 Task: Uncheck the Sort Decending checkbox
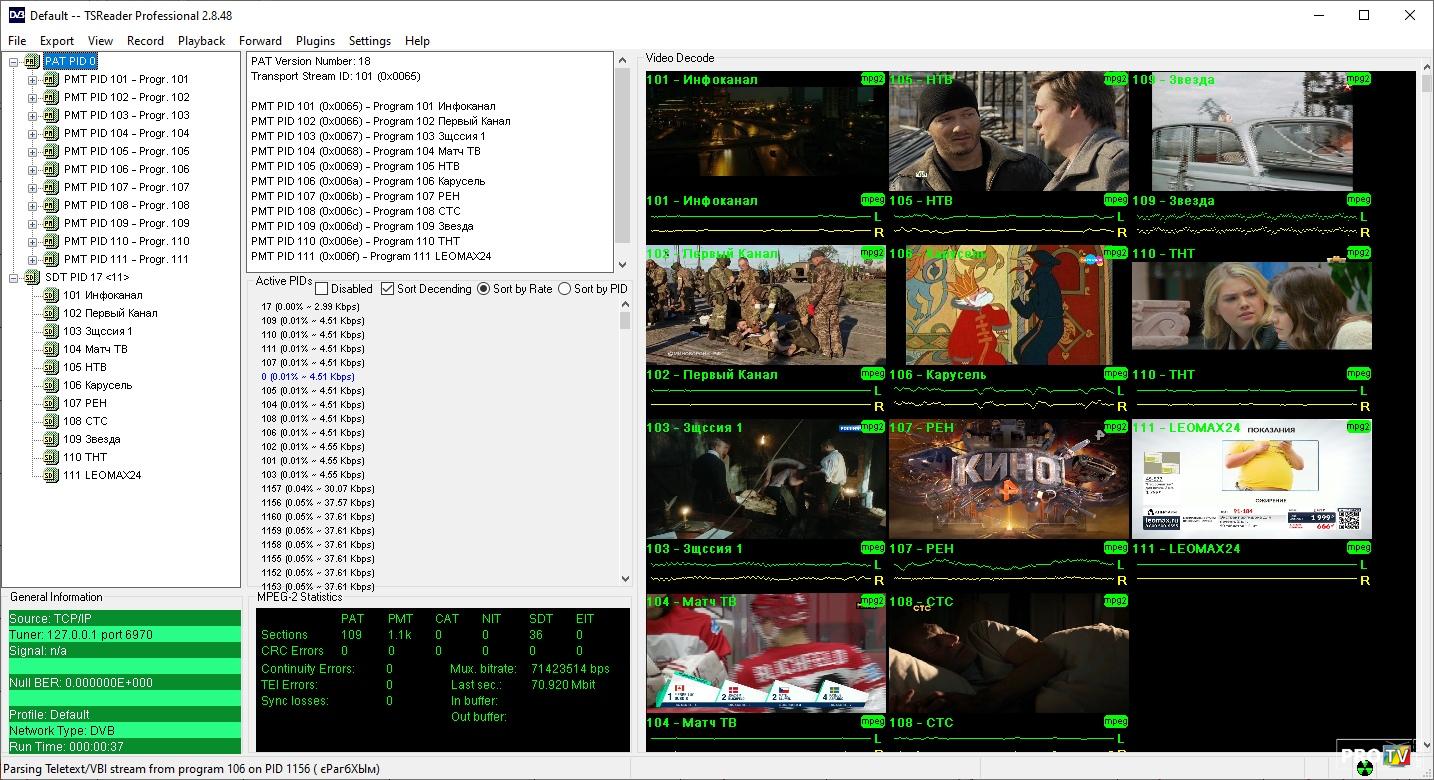tap(388, 289)
